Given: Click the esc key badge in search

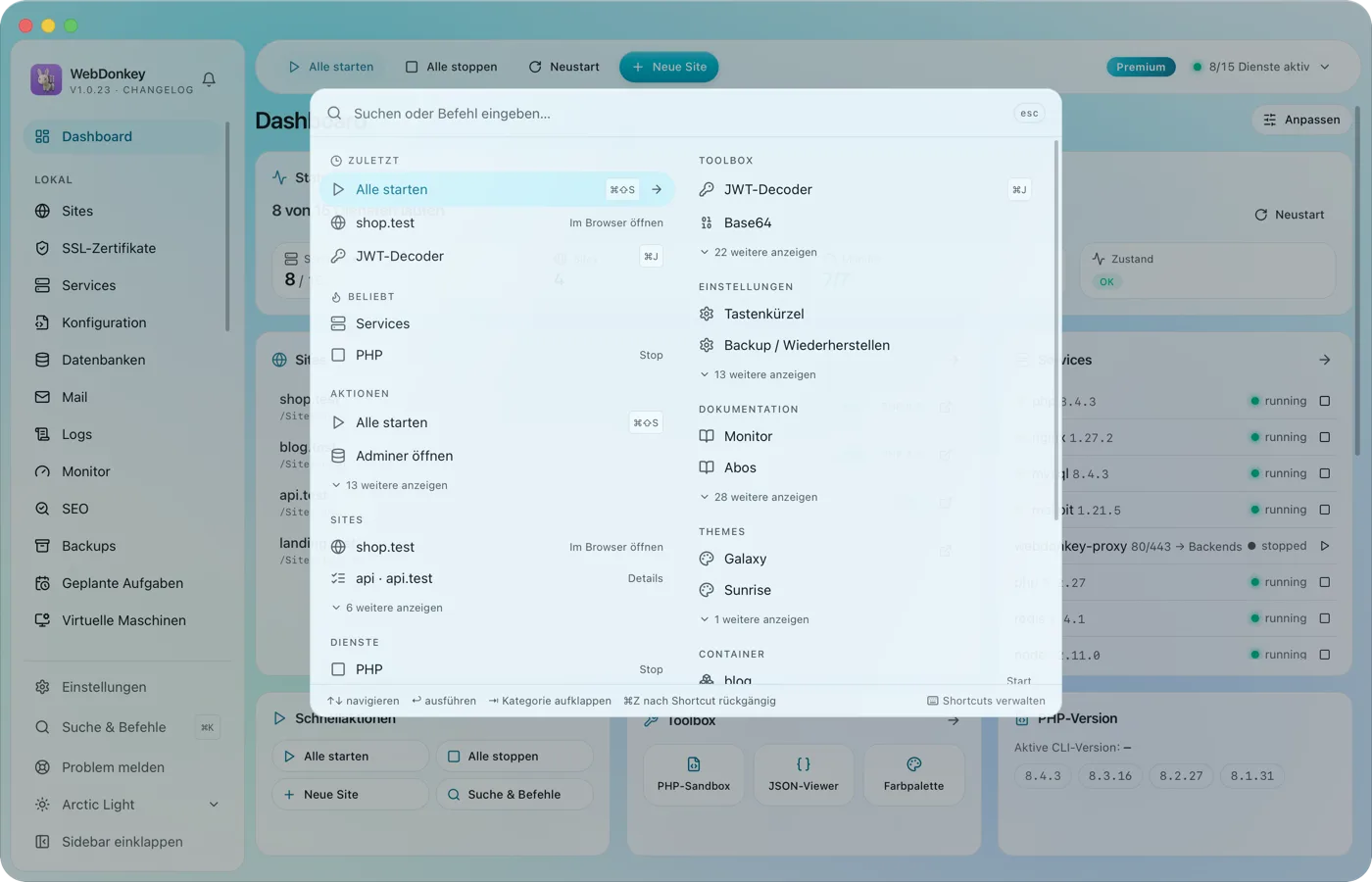Looking at the screenshot, I should pos(1029,114).
